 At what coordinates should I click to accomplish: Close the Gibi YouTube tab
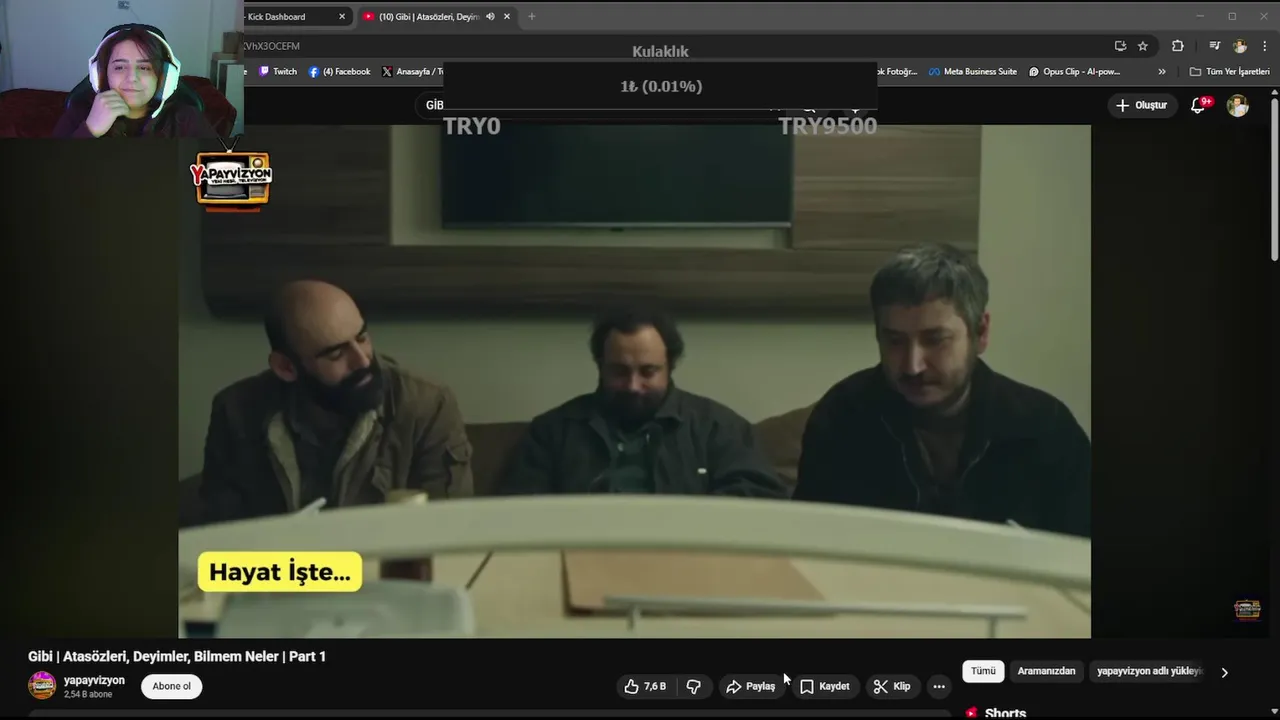coord(507,16)
